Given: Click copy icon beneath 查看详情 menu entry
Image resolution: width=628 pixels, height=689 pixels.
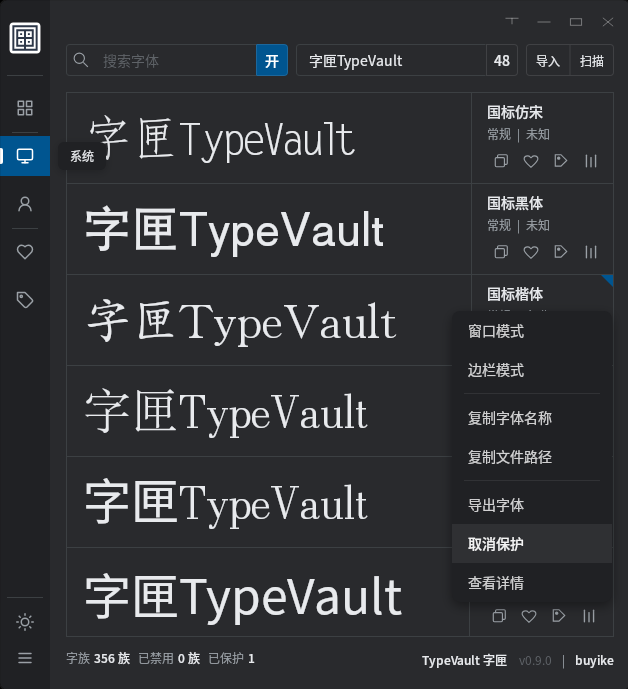Looking at the screenshot, I should (x=499, y=616).
